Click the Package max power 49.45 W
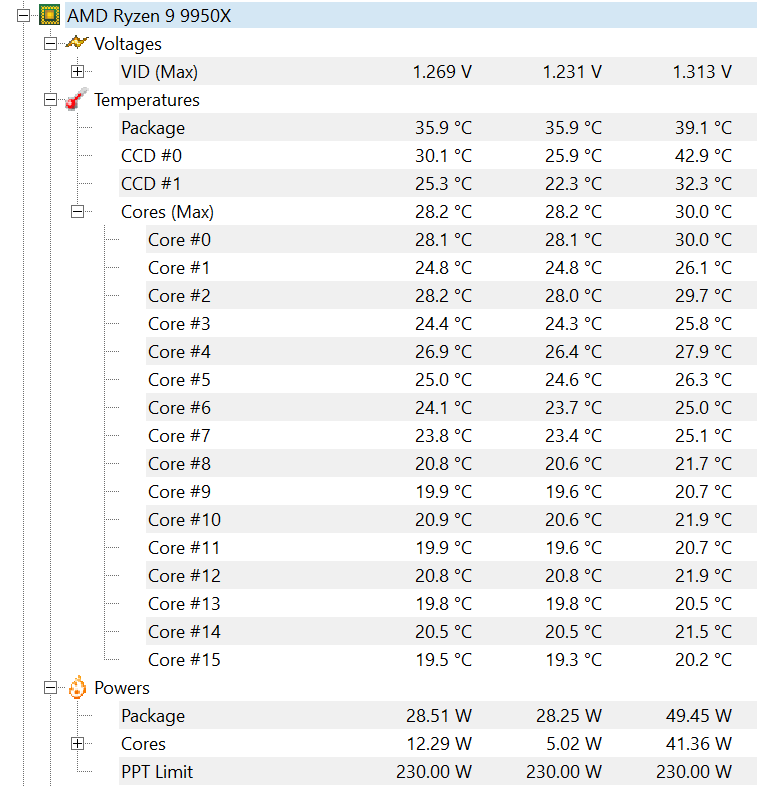 tap(699, 716)
